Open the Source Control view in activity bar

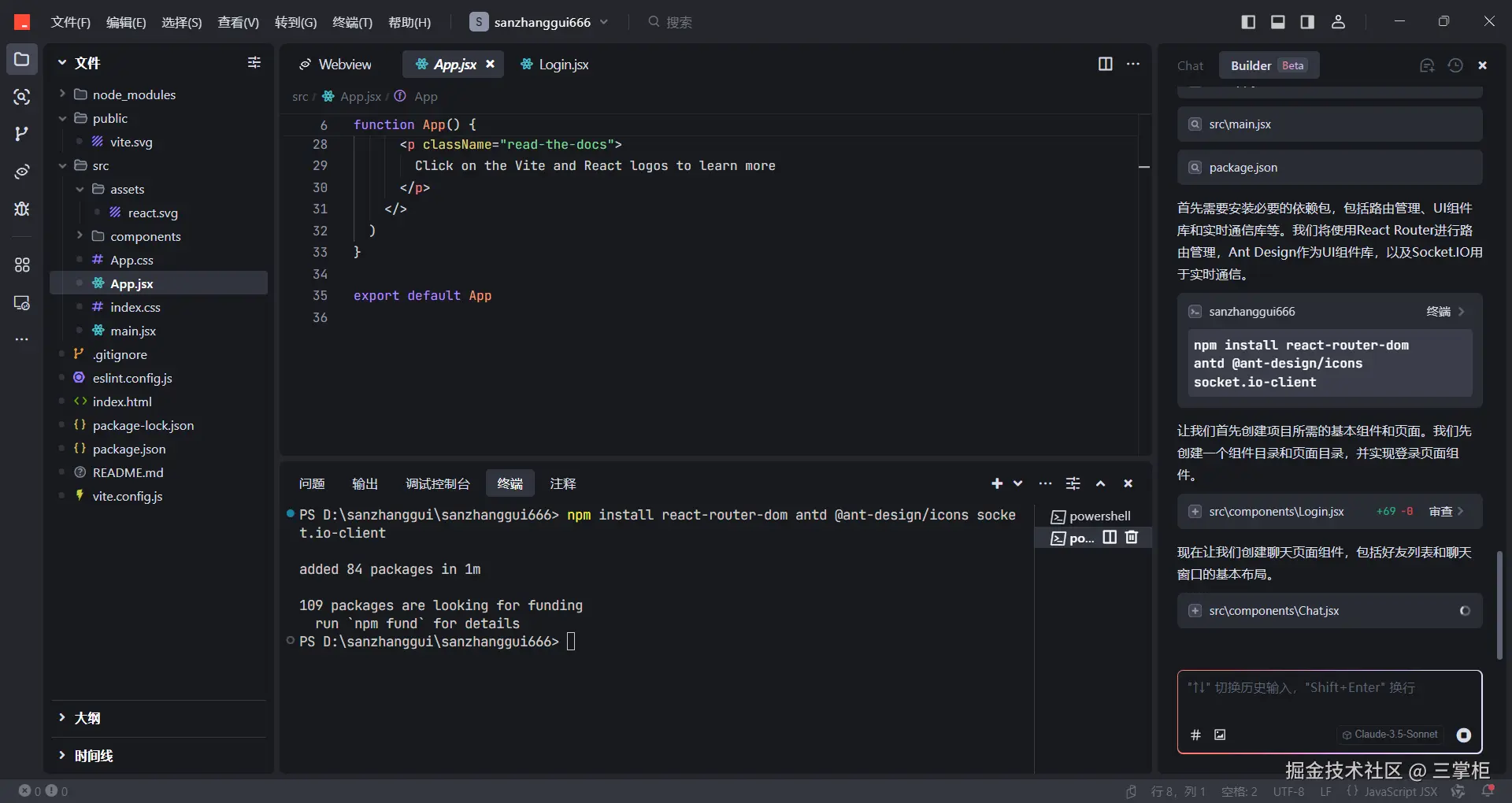click(x=22, y=134)
